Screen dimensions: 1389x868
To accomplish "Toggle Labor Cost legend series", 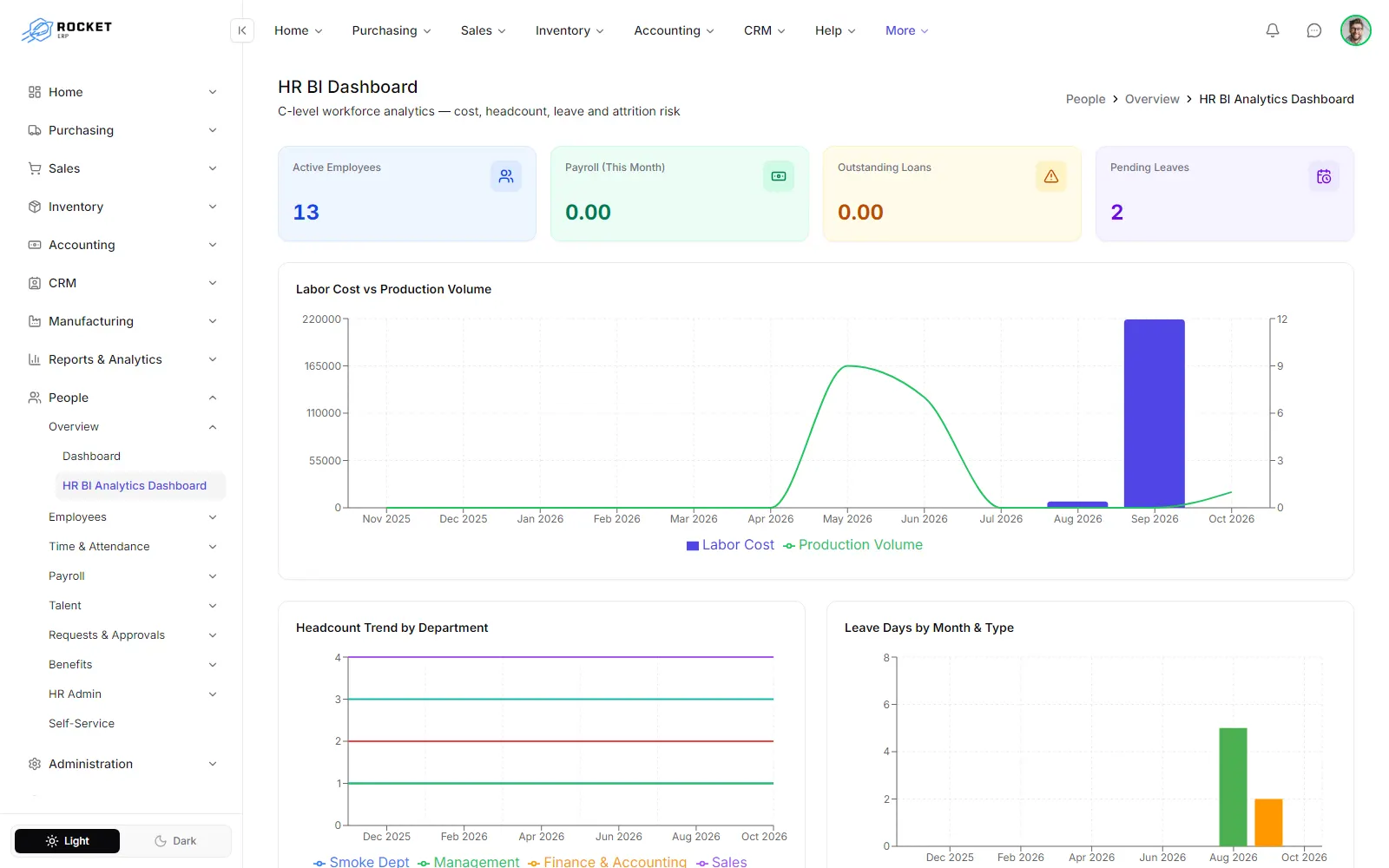I will point(730,545).
